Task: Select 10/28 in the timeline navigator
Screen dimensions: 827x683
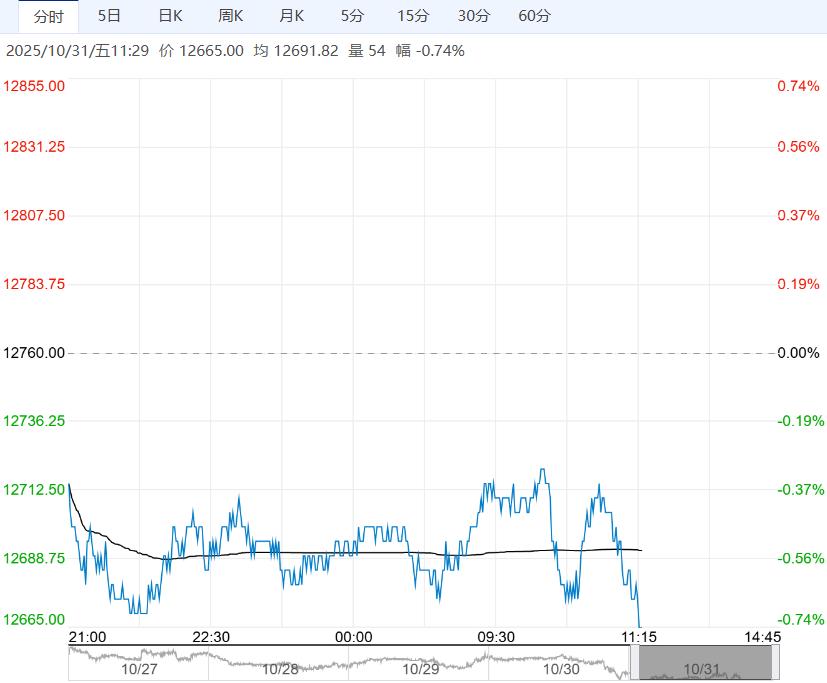Action: [280, 669]
